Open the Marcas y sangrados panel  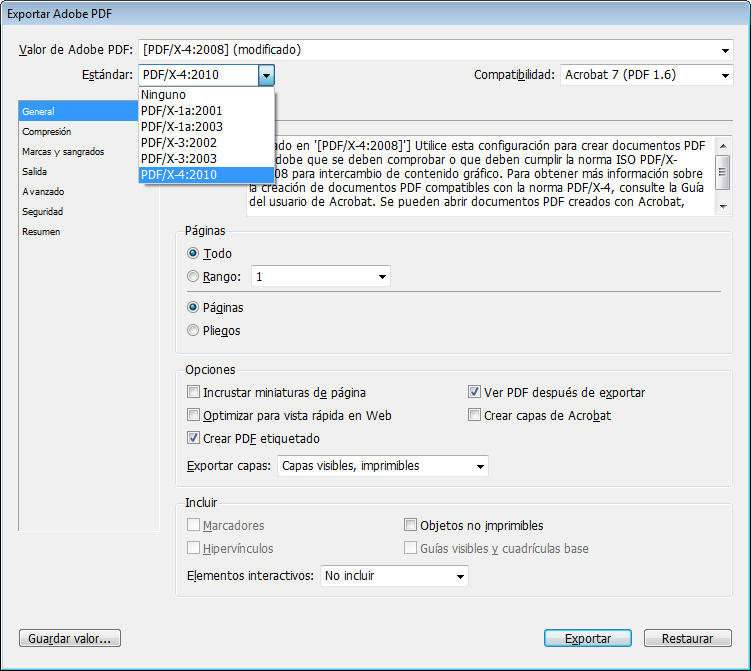89,151
